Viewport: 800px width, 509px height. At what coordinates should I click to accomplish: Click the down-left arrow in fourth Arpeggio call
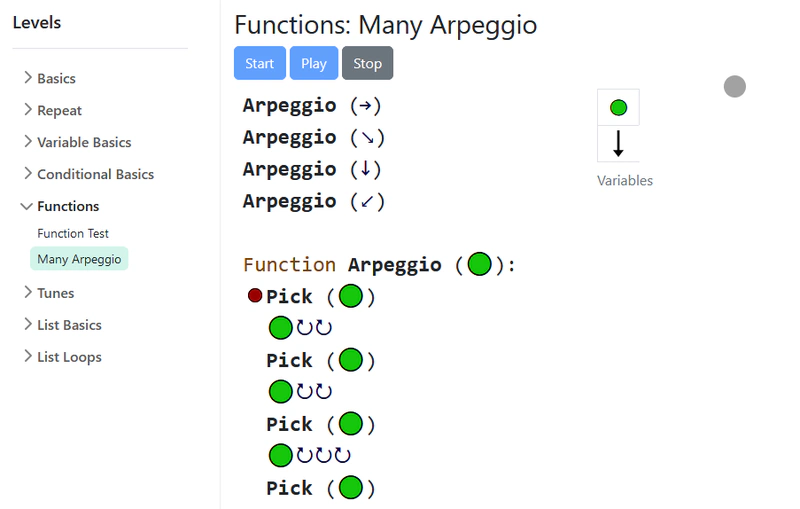point(367,201)
